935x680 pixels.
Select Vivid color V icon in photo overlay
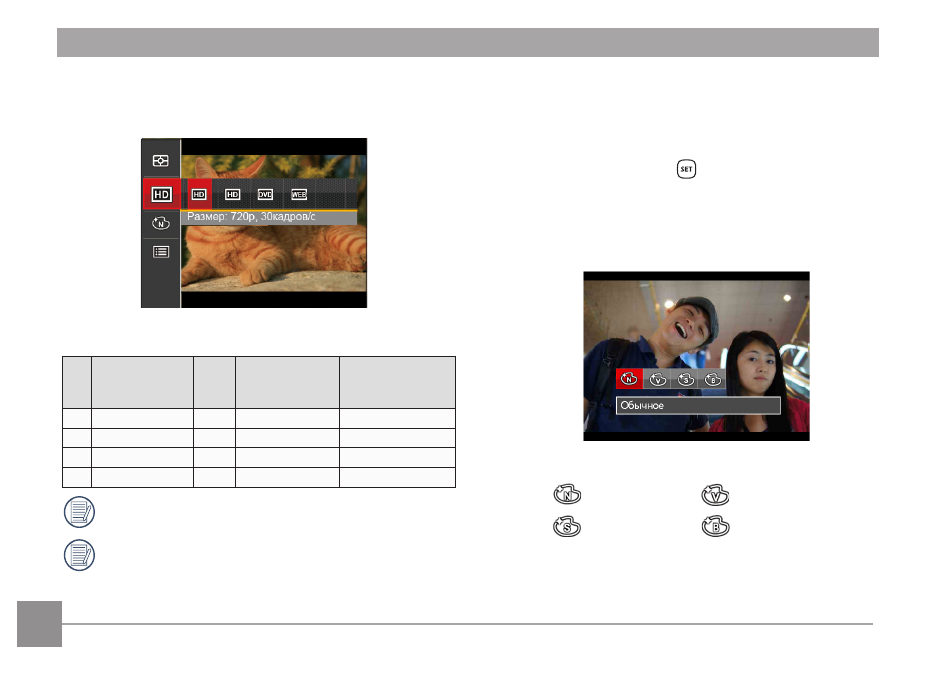point(658,379)
